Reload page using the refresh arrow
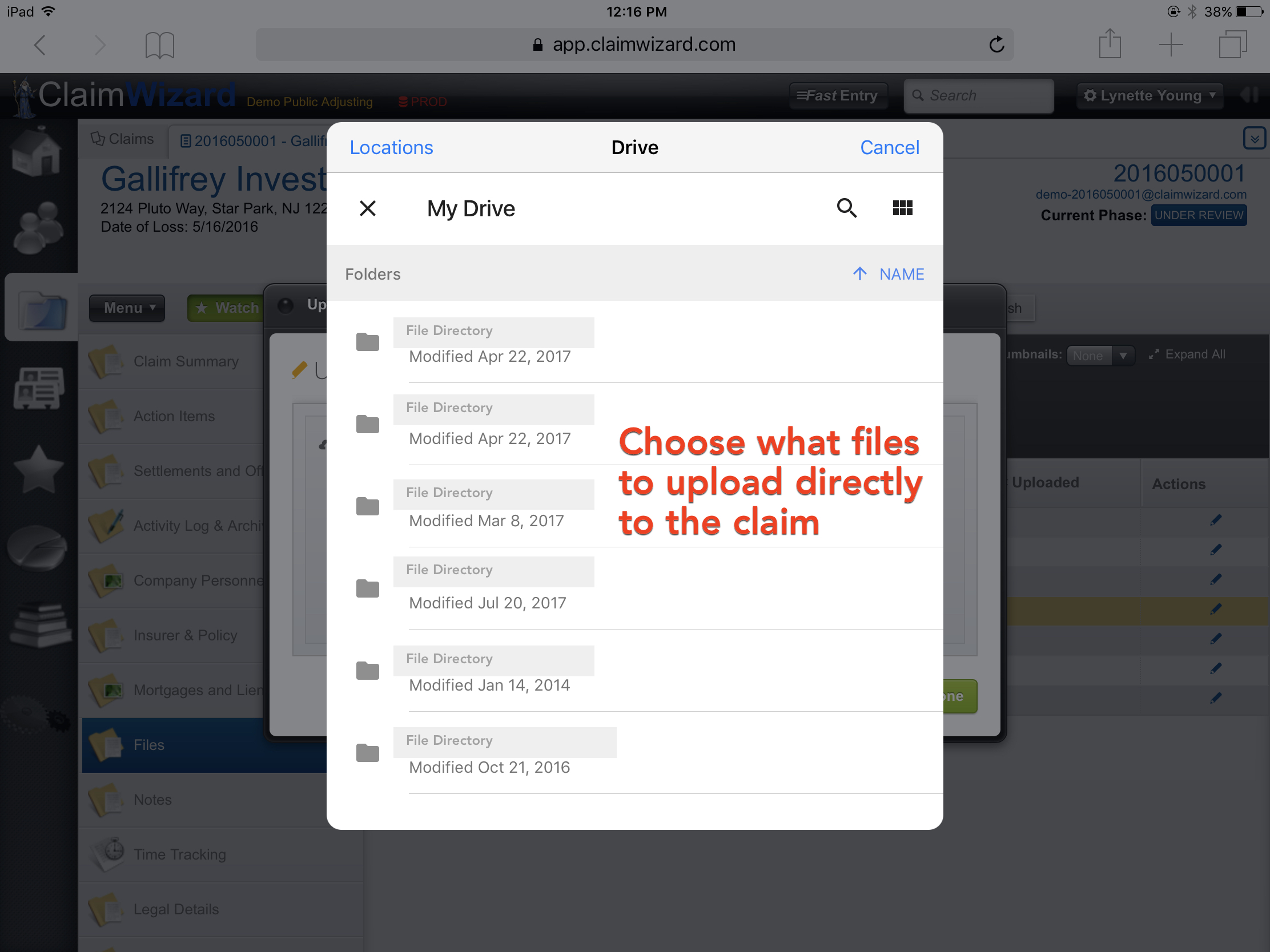This screenshot has height=952, width=1270. (x=996, y=44)
